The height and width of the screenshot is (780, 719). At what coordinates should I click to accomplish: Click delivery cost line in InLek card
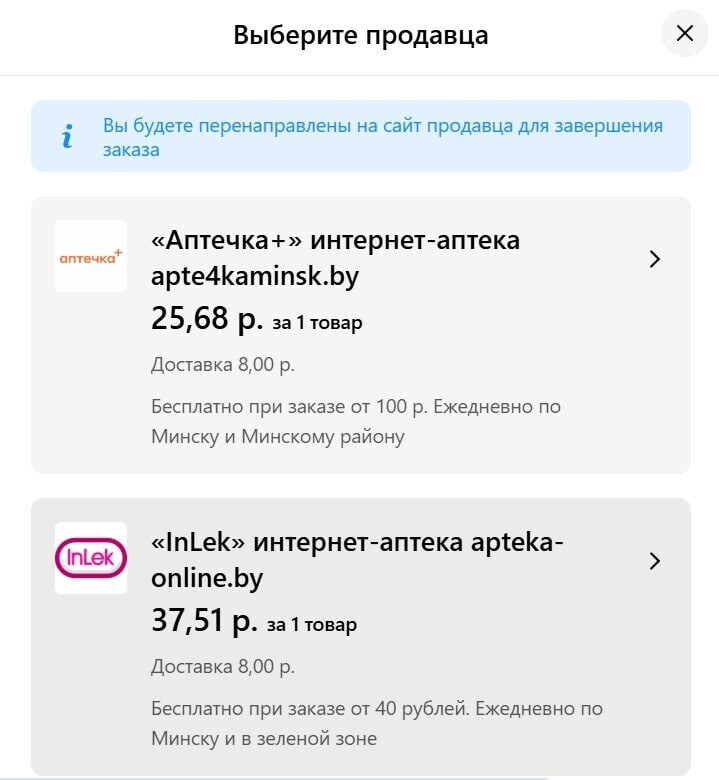point(223,666)
